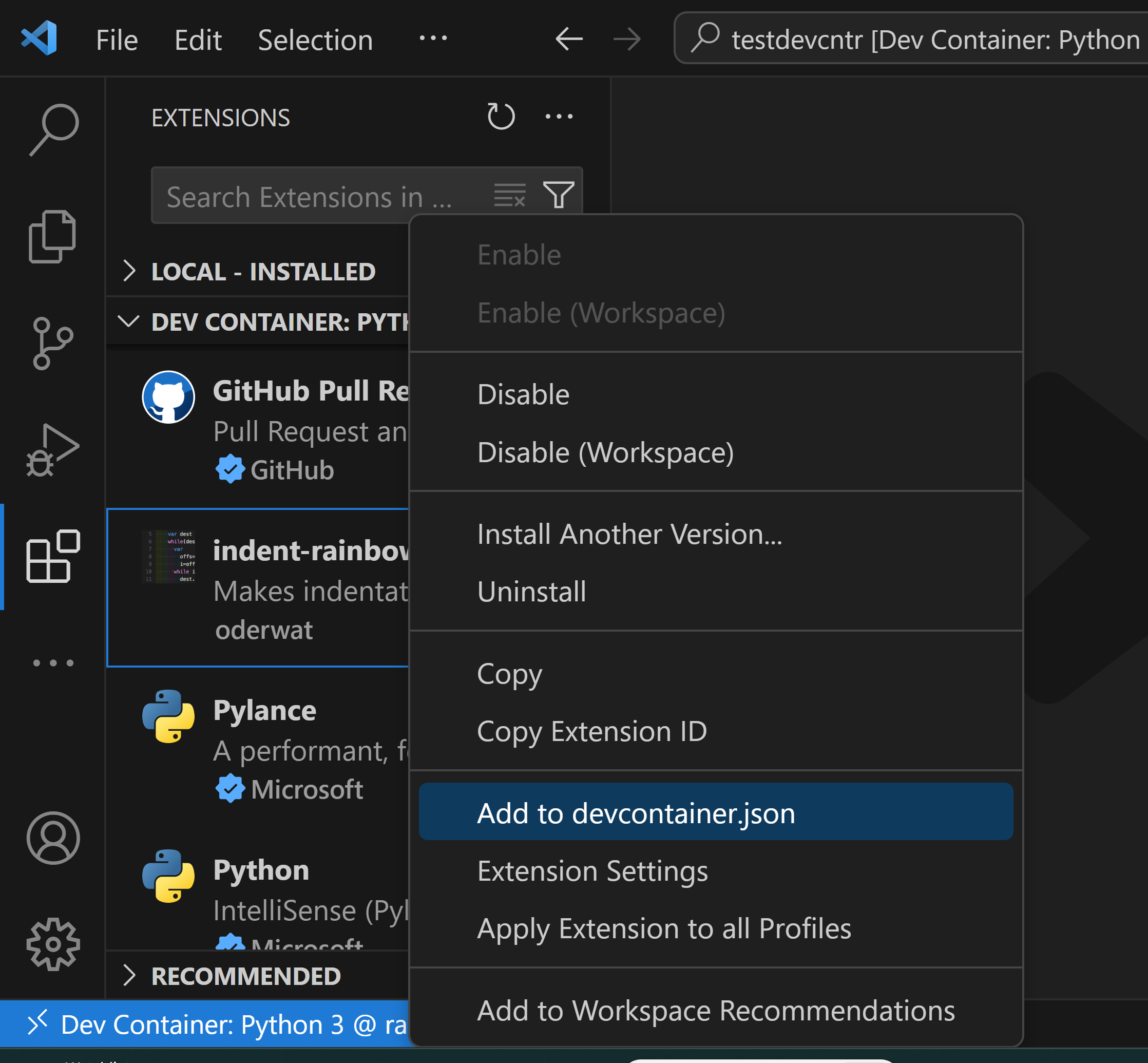Choose Add to Workspace Recommendations

pyautogui.click(x=716, y=1011)
